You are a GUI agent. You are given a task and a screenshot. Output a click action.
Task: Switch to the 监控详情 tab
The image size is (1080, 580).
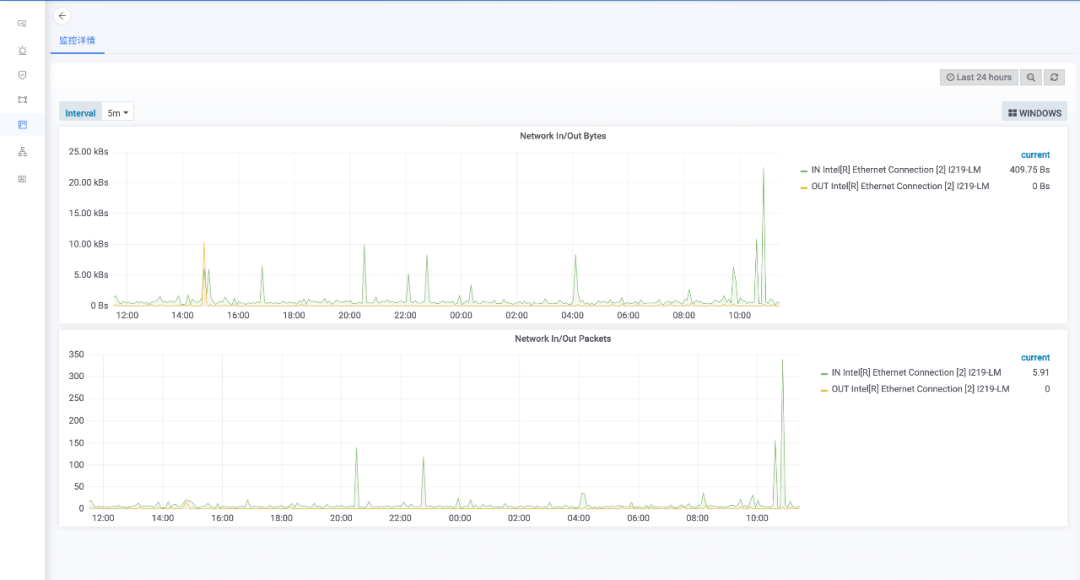coord(77,41)
